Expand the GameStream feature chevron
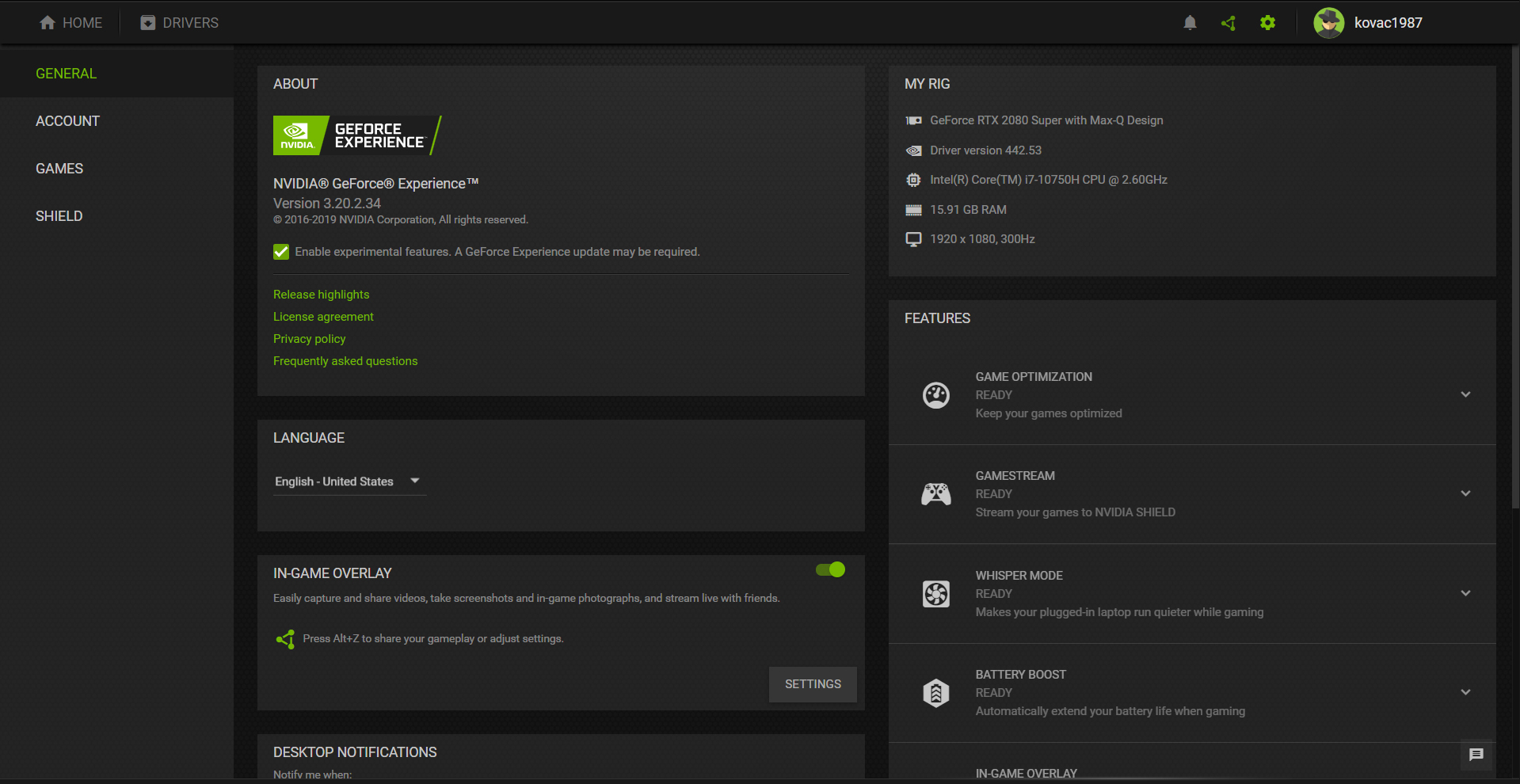The image size is (1520, 784). point(1465,493)
